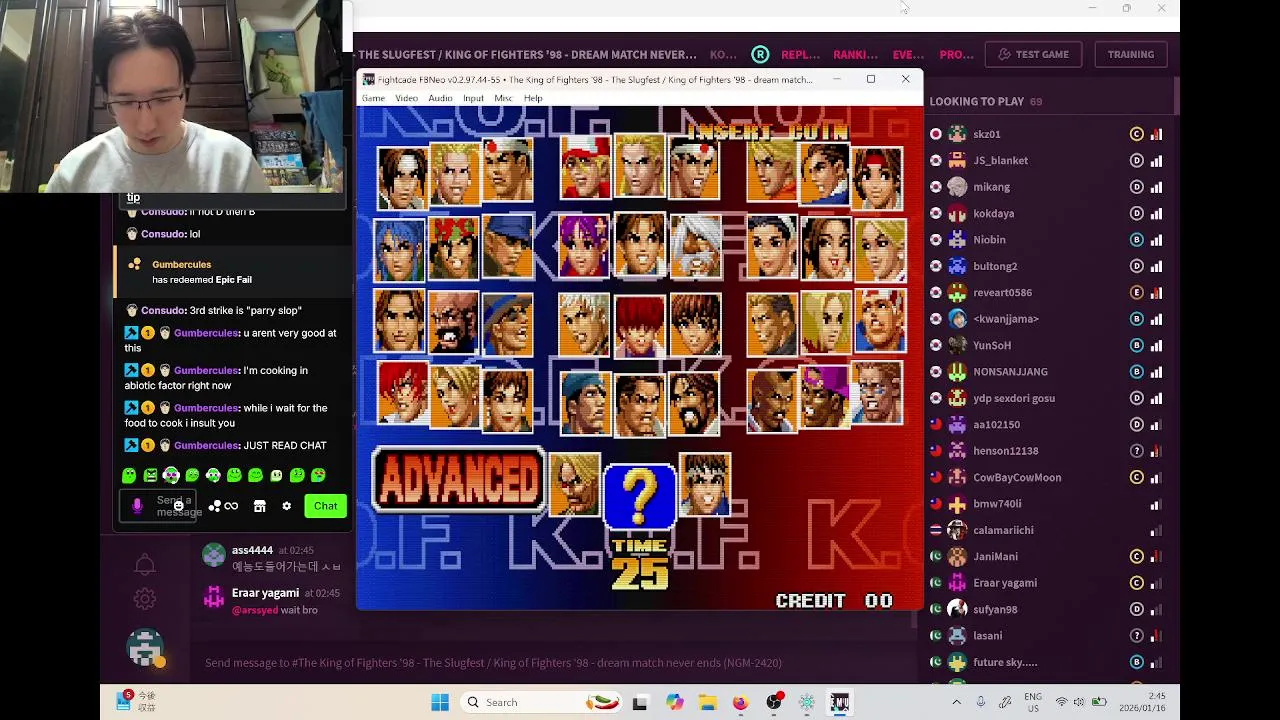Open the emoji picker in stream chat
Screen dimensions: 1280x720
pyautogui.click(x=178, y=506)
